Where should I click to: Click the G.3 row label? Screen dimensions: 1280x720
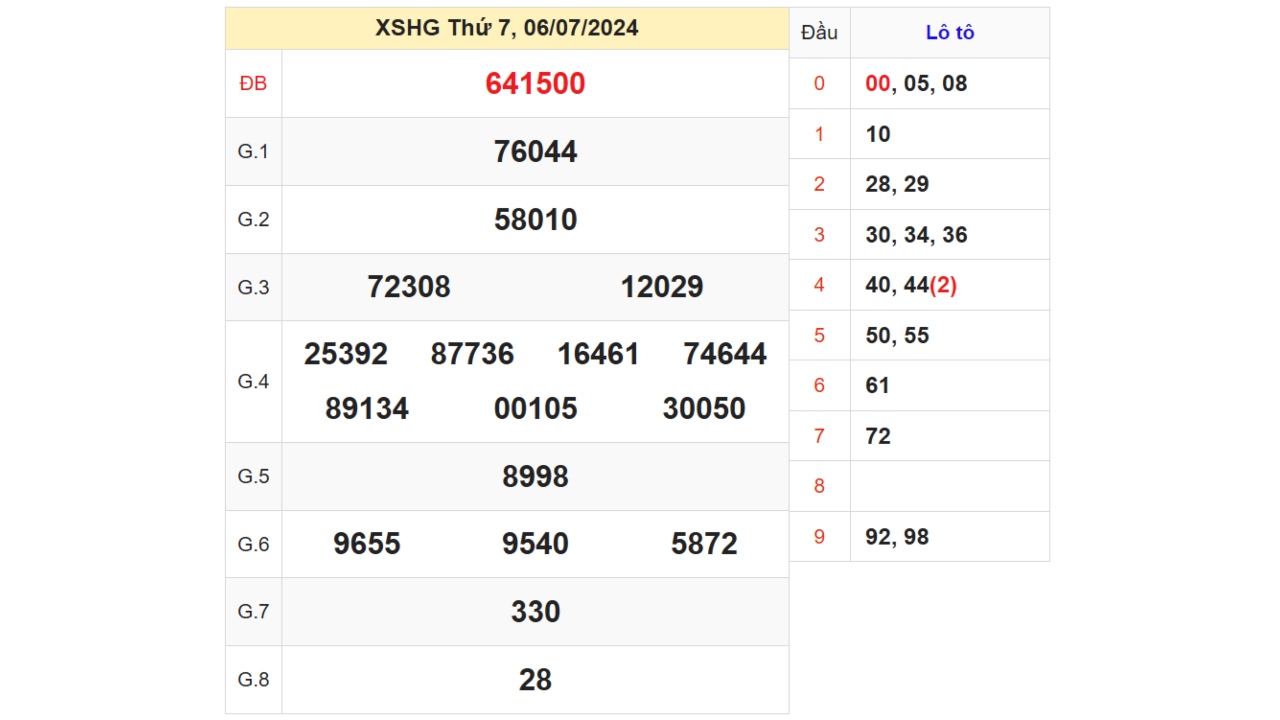tap(254, 288)
